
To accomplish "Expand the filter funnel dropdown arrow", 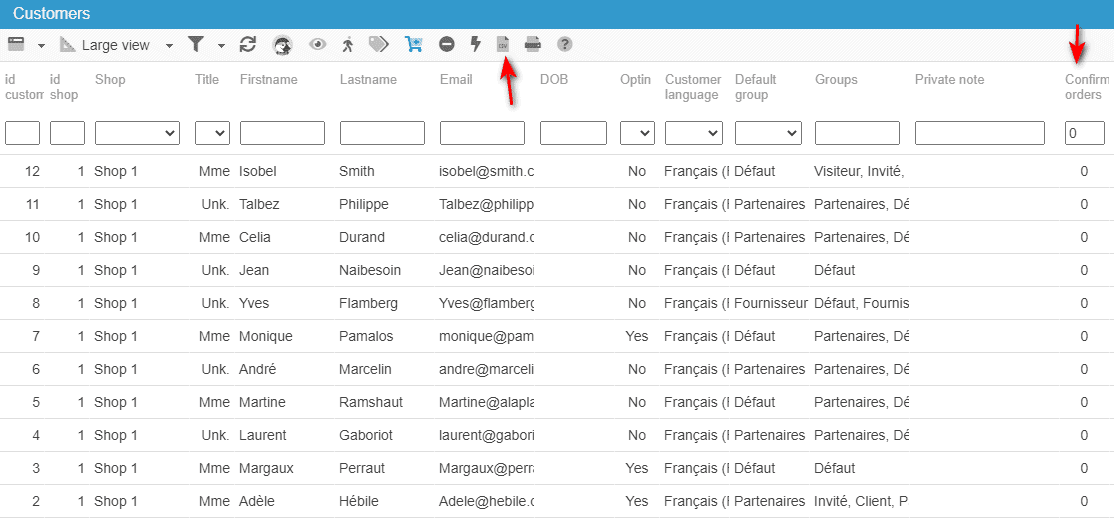I will [x=221, y=45].
